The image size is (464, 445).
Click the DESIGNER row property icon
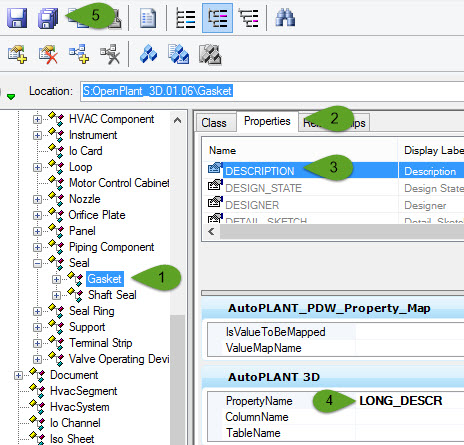click(215, 202)
